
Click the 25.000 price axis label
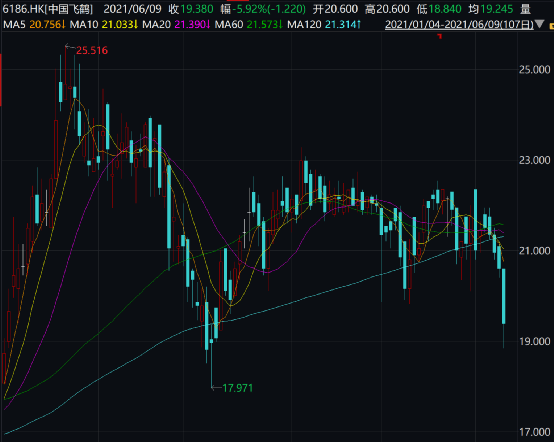point(535,70)
